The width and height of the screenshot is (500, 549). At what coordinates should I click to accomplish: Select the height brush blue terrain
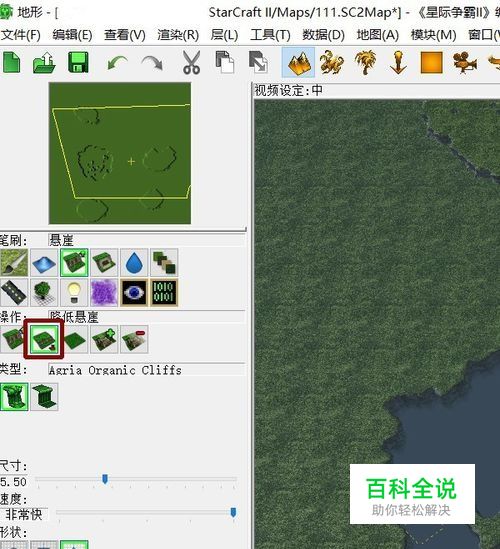point(44,263)
